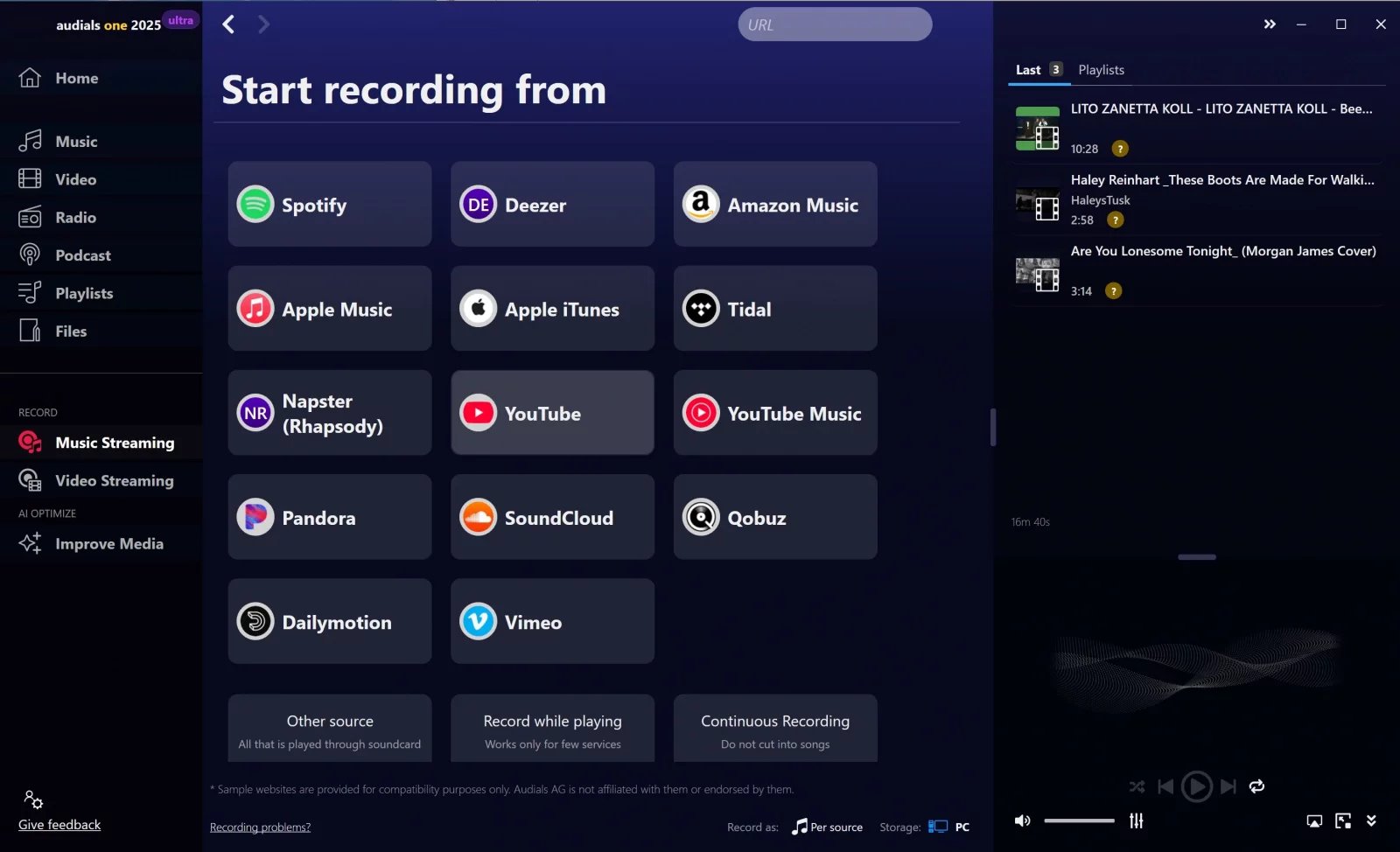Select Music Streaming recorder
This screenshot has width=1400, height=852.
pyautogui.click(x=101, y=443)
